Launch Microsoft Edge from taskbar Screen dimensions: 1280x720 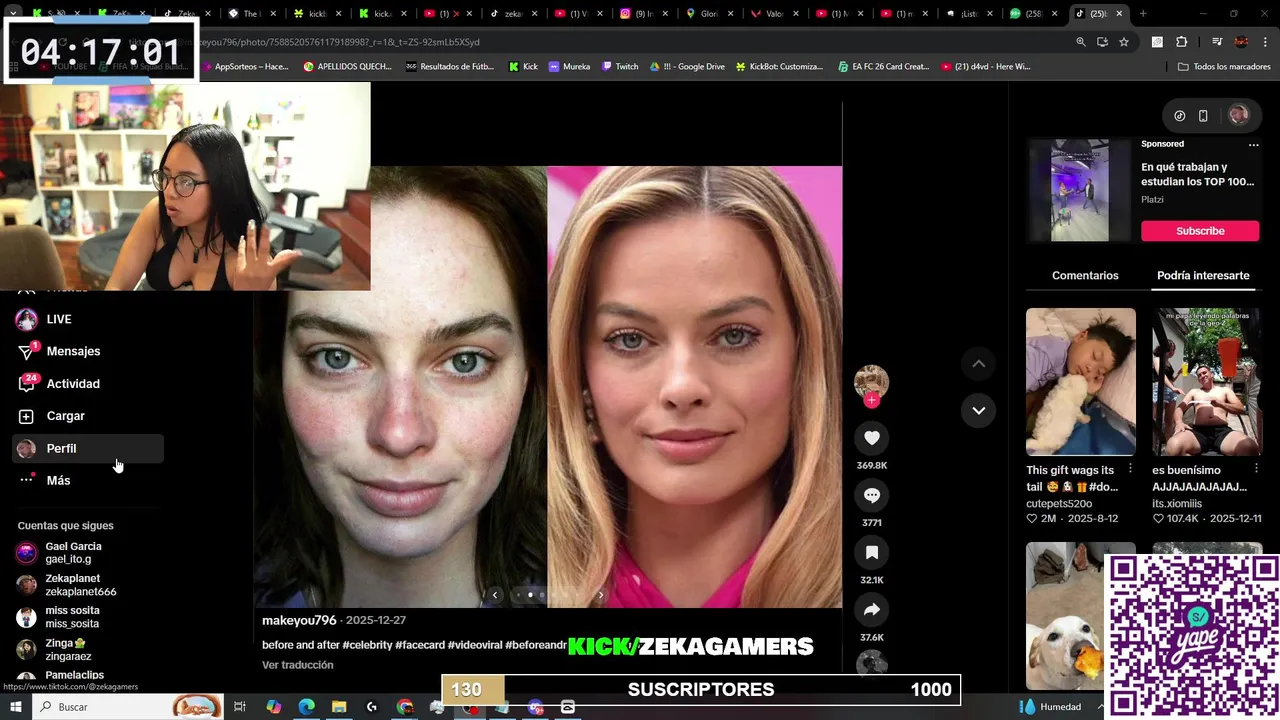pos(306,707)
